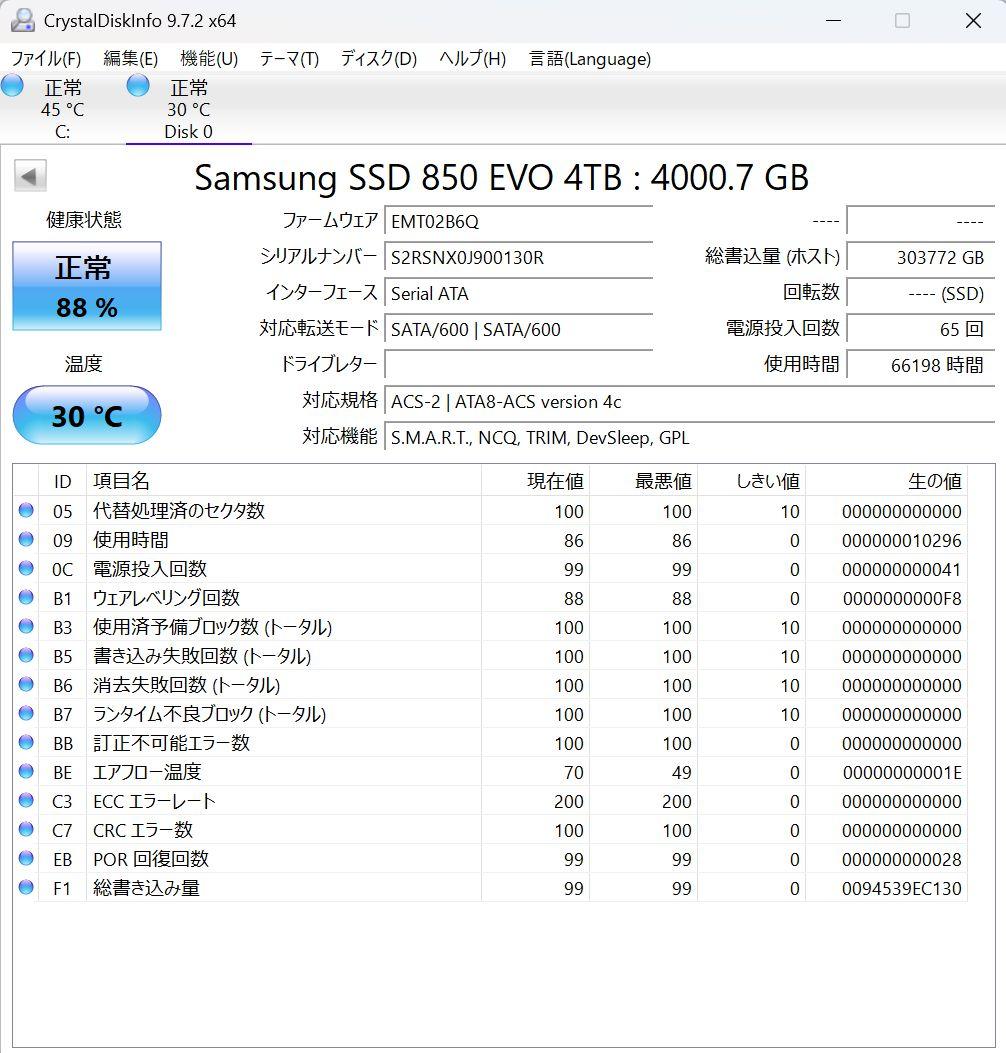Select the status icon beside ウェアレベリング回数
Image resolution: width=1006 pixels, height=1053 pixels.
[25, 598]
